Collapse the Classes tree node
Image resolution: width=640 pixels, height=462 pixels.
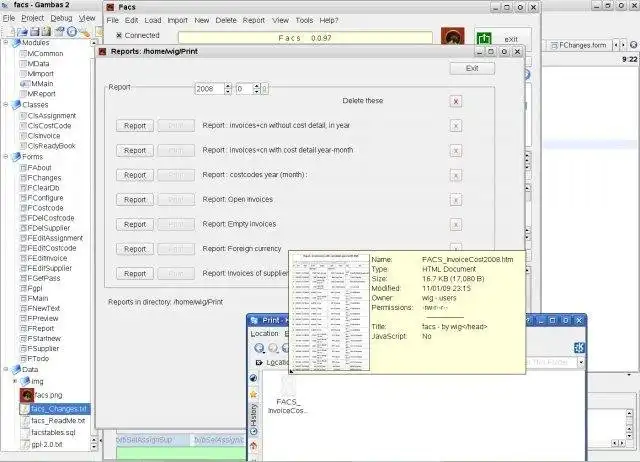point(6,105)
